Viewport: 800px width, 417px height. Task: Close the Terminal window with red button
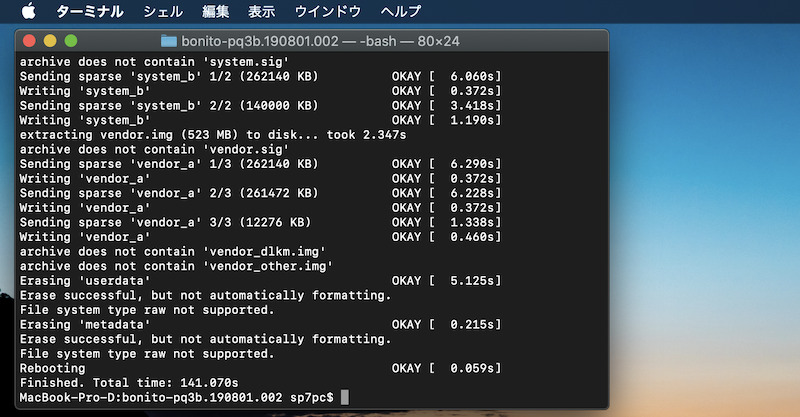29,41
